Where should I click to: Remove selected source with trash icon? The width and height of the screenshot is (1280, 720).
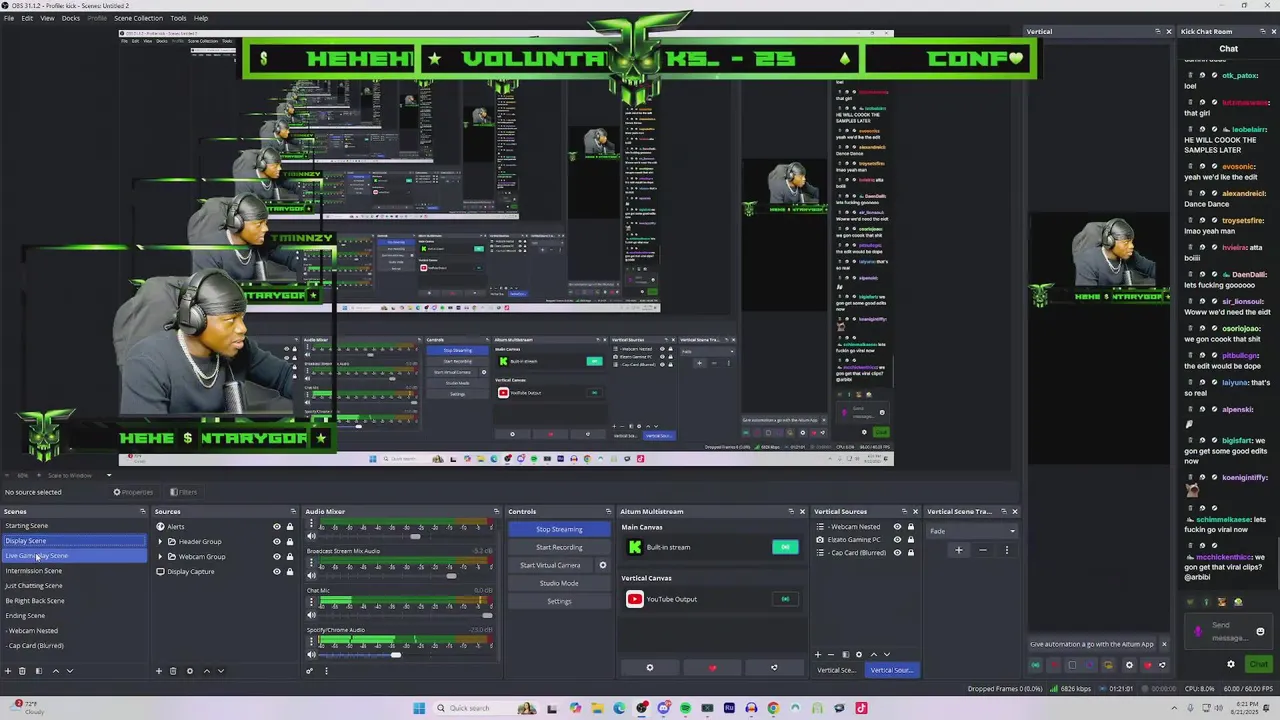click(x=173, y=671)
